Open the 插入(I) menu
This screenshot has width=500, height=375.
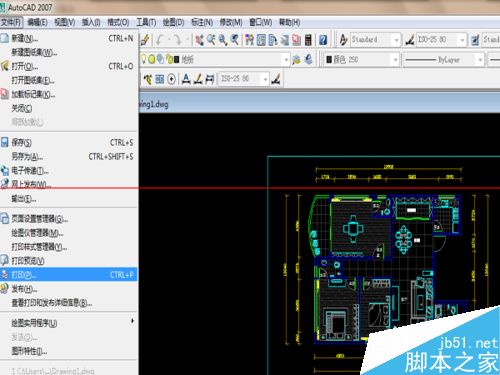point(91,22)
